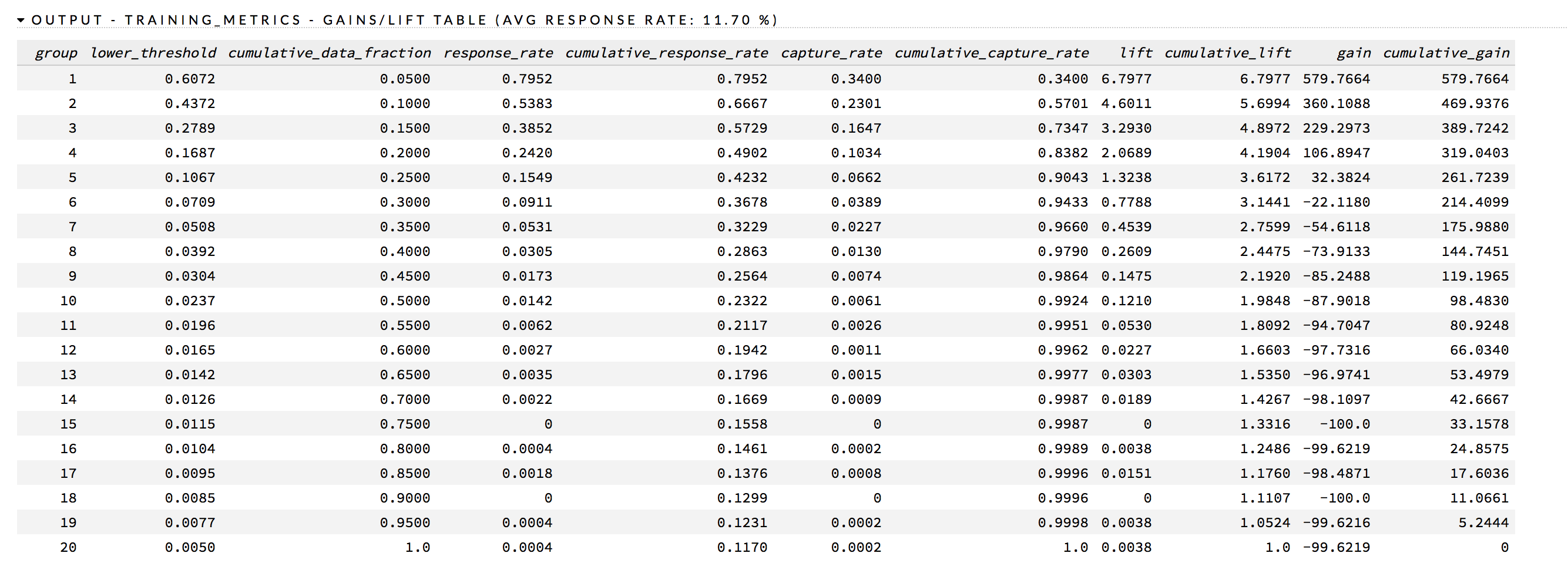Click the Training_Metrics Gains/Lift Table title
The image size is (1568, 580).
coord(404,20)
